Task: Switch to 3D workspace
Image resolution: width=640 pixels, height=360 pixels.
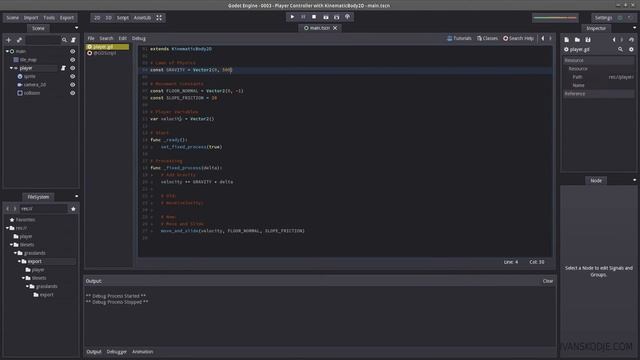Action: 109,18
